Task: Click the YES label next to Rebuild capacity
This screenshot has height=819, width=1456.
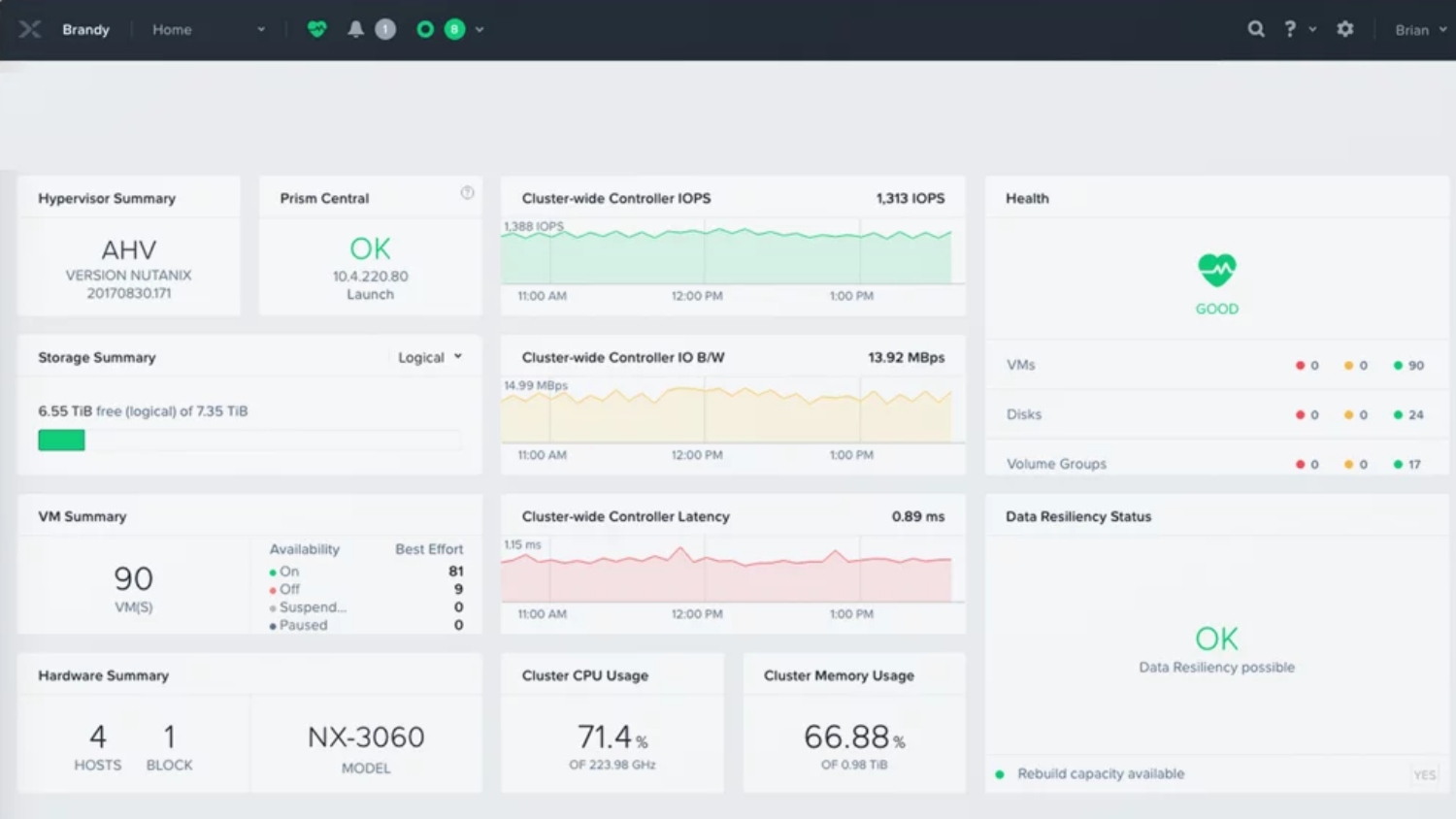Action: tap(1424, 773)
